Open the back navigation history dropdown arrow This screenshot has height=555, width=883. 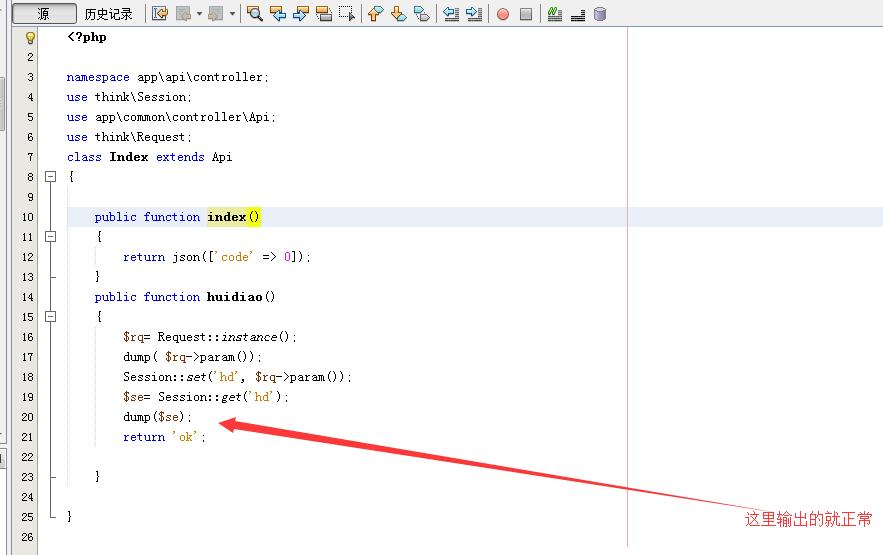[x=199, y=14]
